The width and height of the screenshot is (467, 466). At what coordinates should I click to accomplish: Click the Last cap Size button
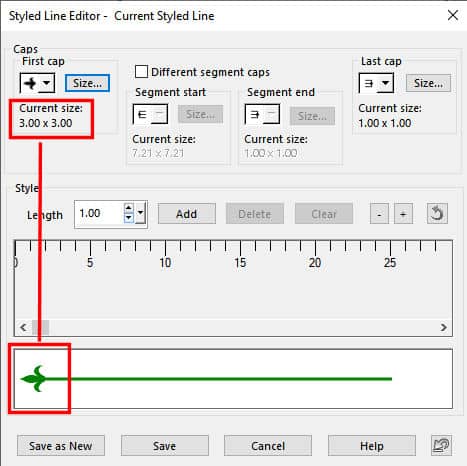428,83
